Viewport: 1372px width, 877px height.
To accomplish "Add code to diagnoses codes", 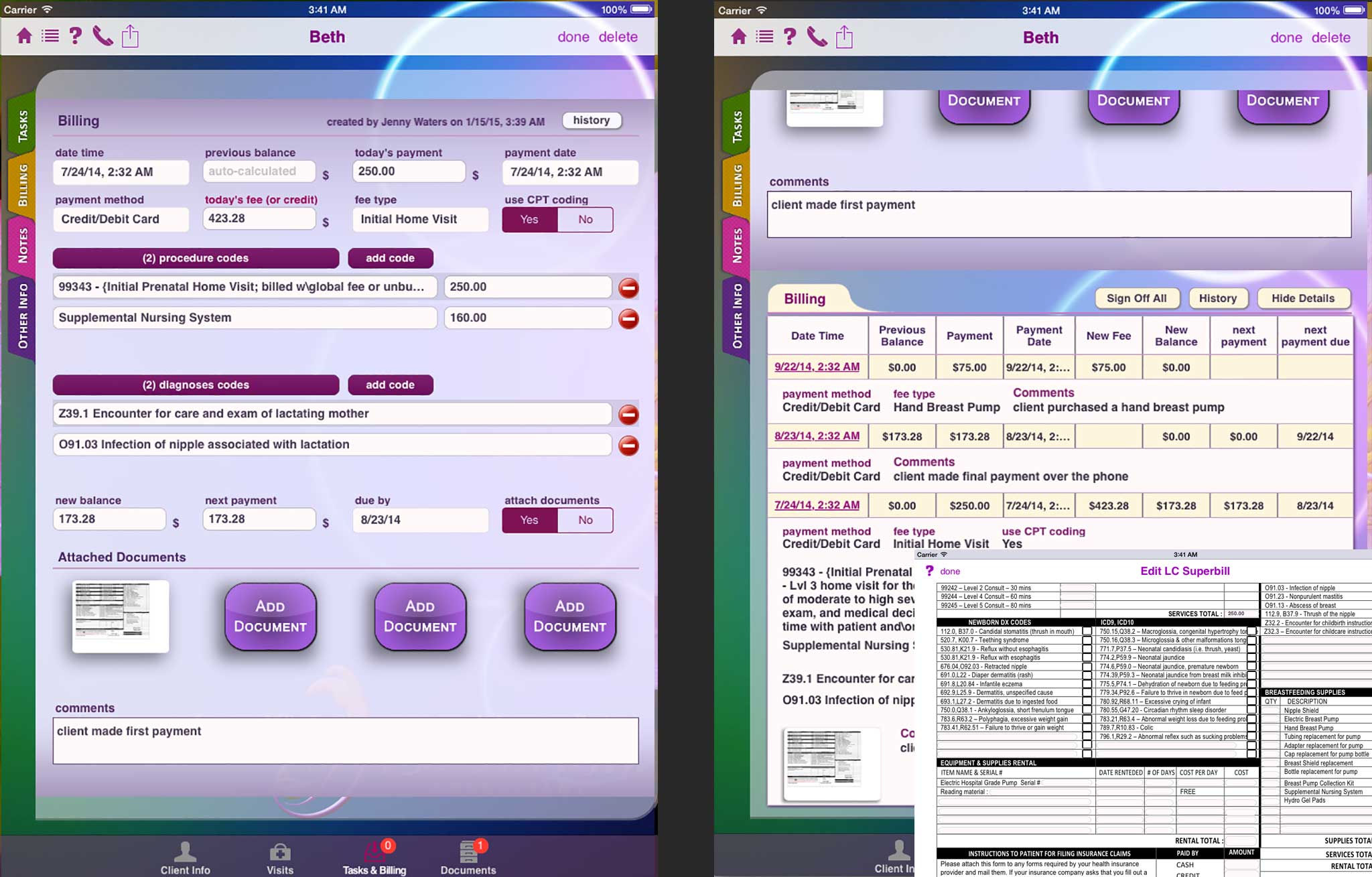I will (x=391, y=385).
